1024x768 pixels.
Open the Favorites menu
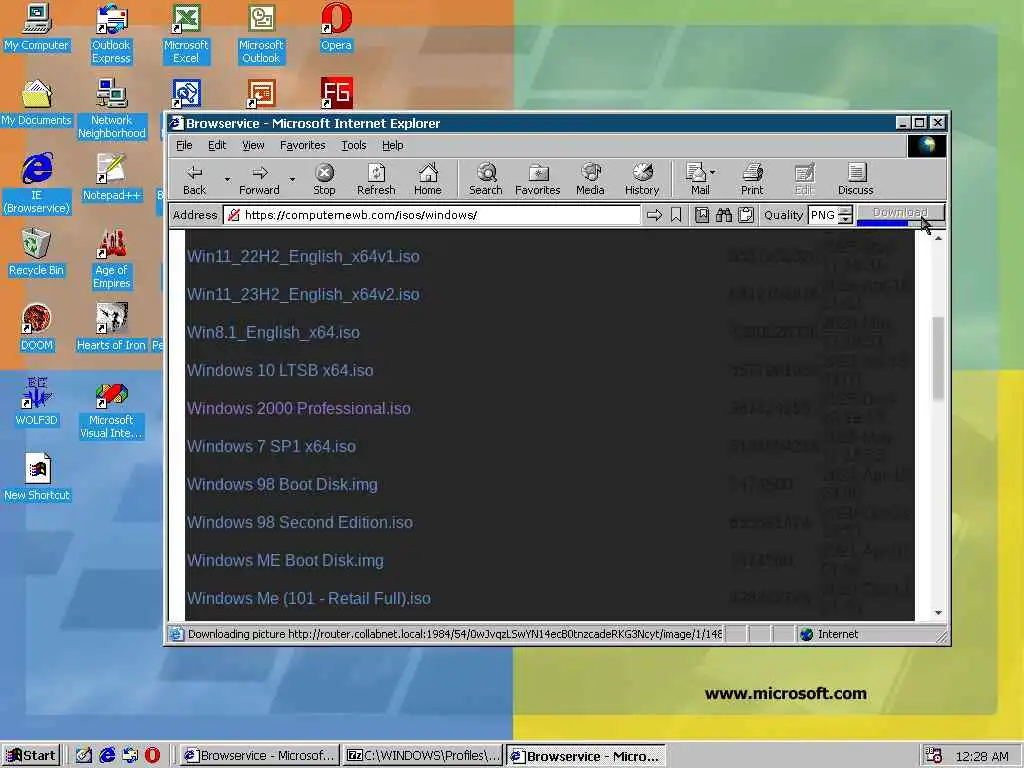tap(302, 145)
